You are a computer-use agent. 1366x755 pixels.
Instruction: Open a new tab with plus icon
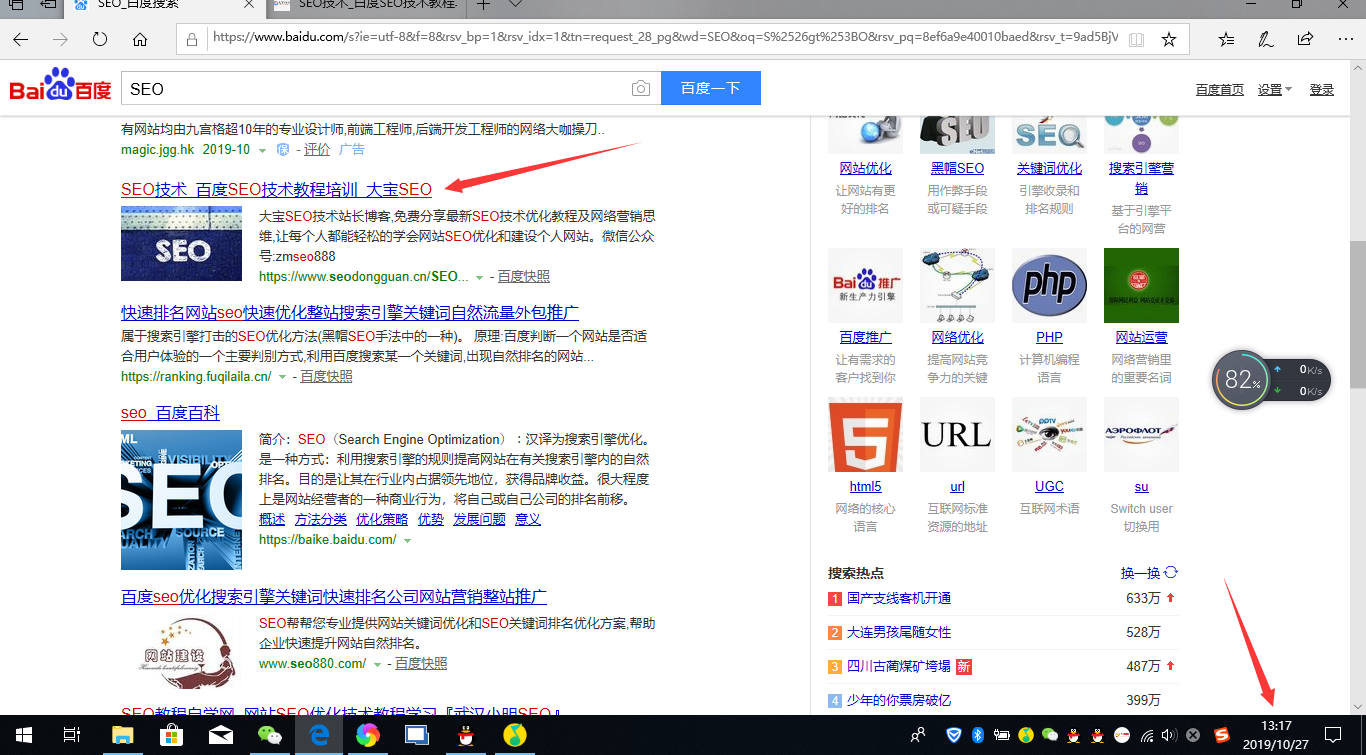click(x=483, y=5)
